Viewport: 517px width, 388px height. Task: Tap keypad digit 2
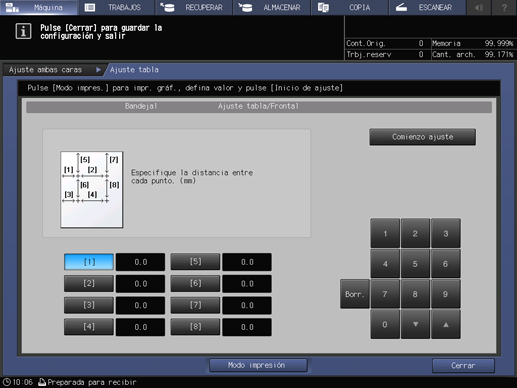[415, 233]
